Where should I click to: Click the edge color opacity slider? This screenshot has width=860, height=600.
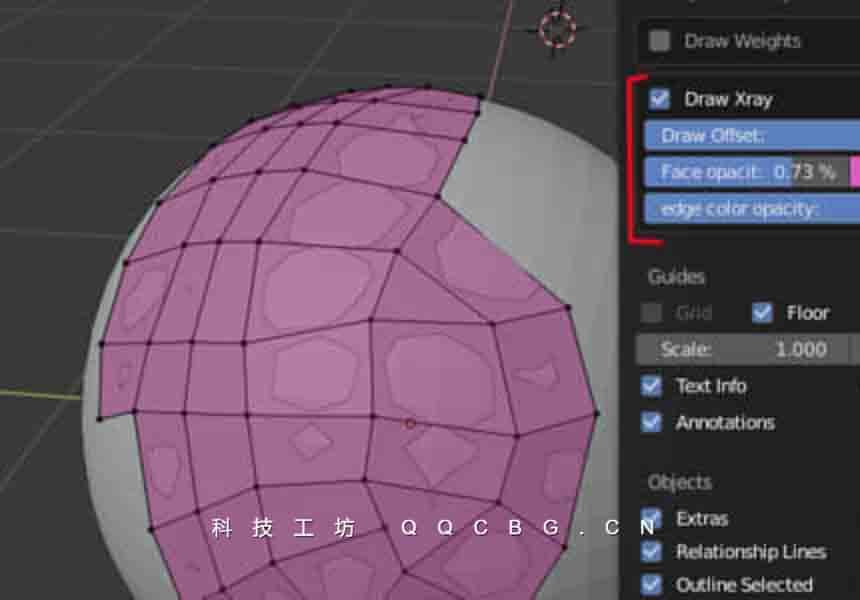pyautogui.click(x=750, y=208)
